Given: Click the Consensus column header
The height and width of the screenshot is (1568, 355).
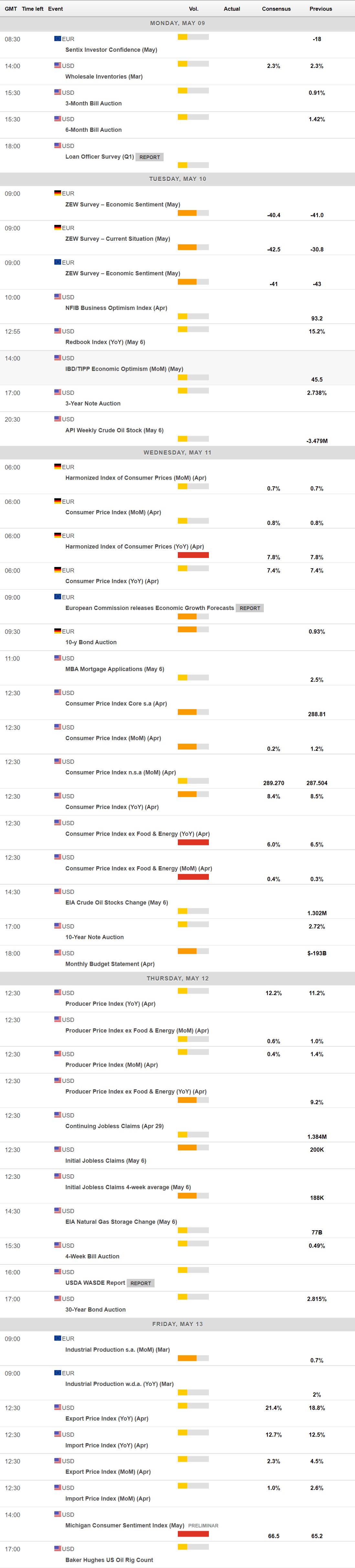Looking at the screenshot, I should point(276,9).
